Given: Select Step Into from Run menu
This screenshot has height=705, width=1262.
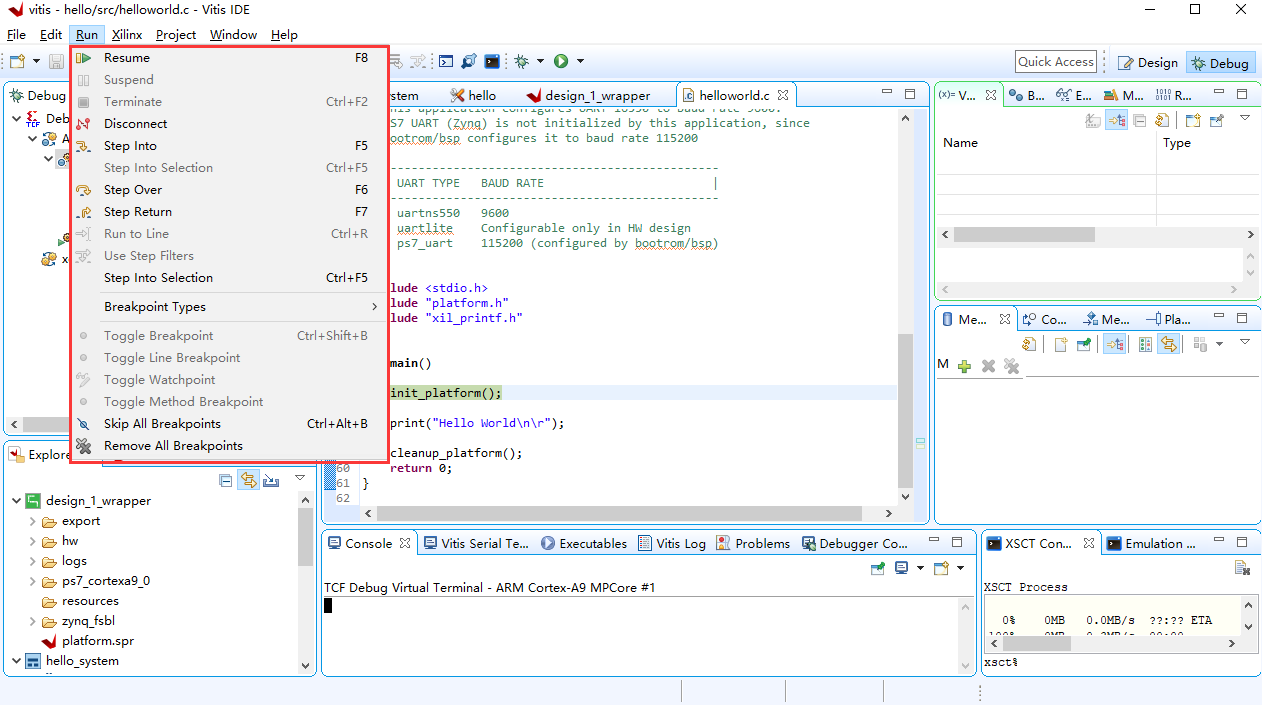Looking at the screenshot, I should tap(130, 146).
